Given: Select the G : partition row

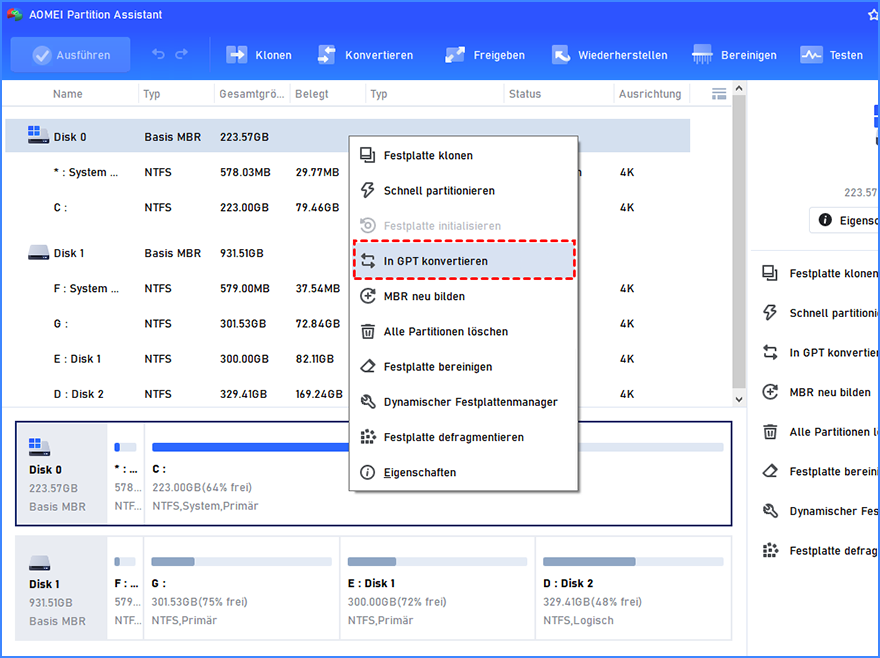Looking at the screenshot, I should click(347, 324).
